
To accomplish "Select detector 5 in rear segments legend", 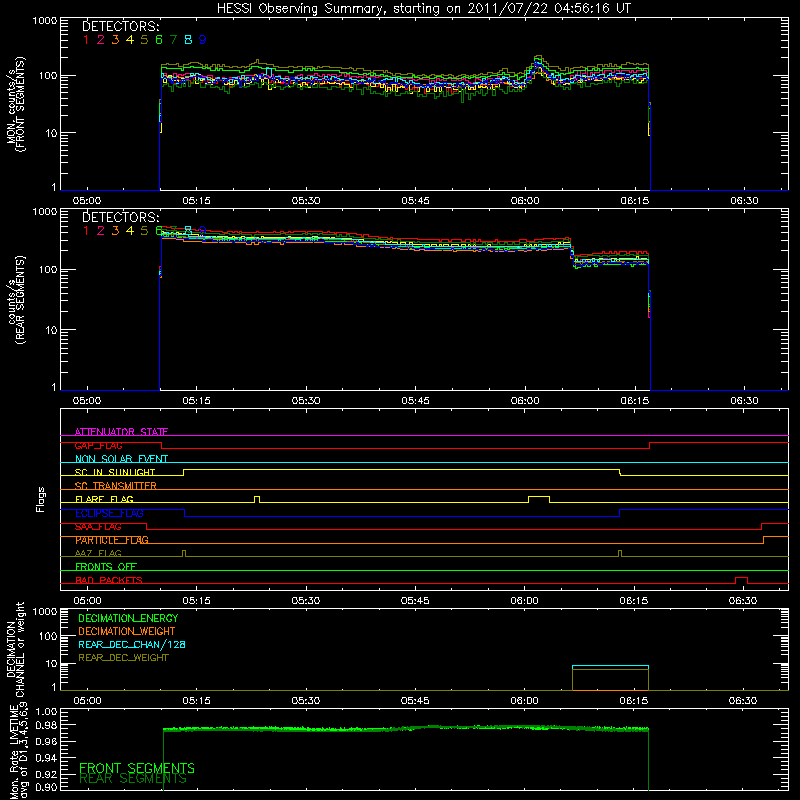I will [144, 231].
